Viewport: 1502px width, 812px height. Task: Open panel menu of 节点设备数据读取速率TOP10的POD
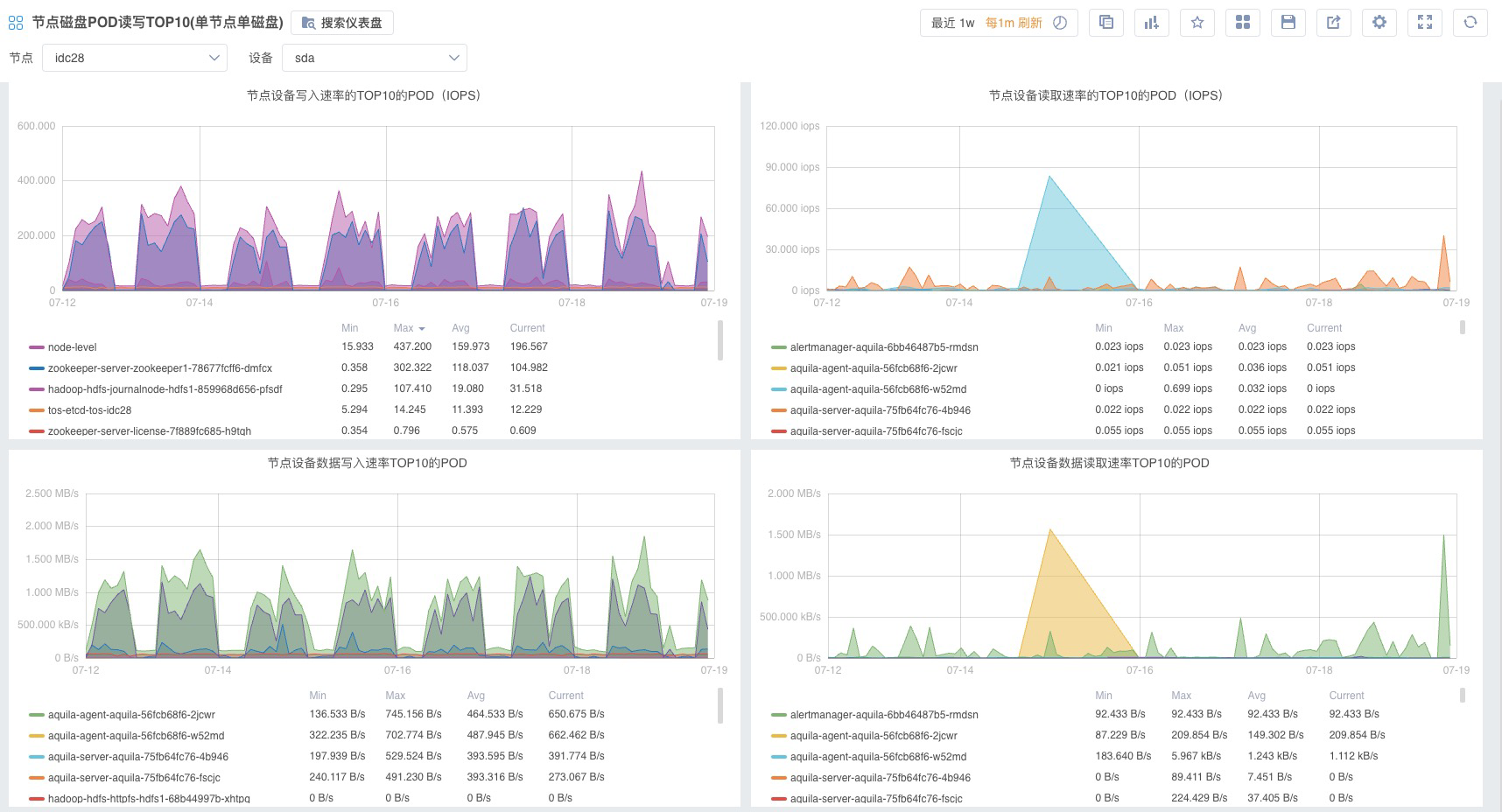[x=1110, y=463]
